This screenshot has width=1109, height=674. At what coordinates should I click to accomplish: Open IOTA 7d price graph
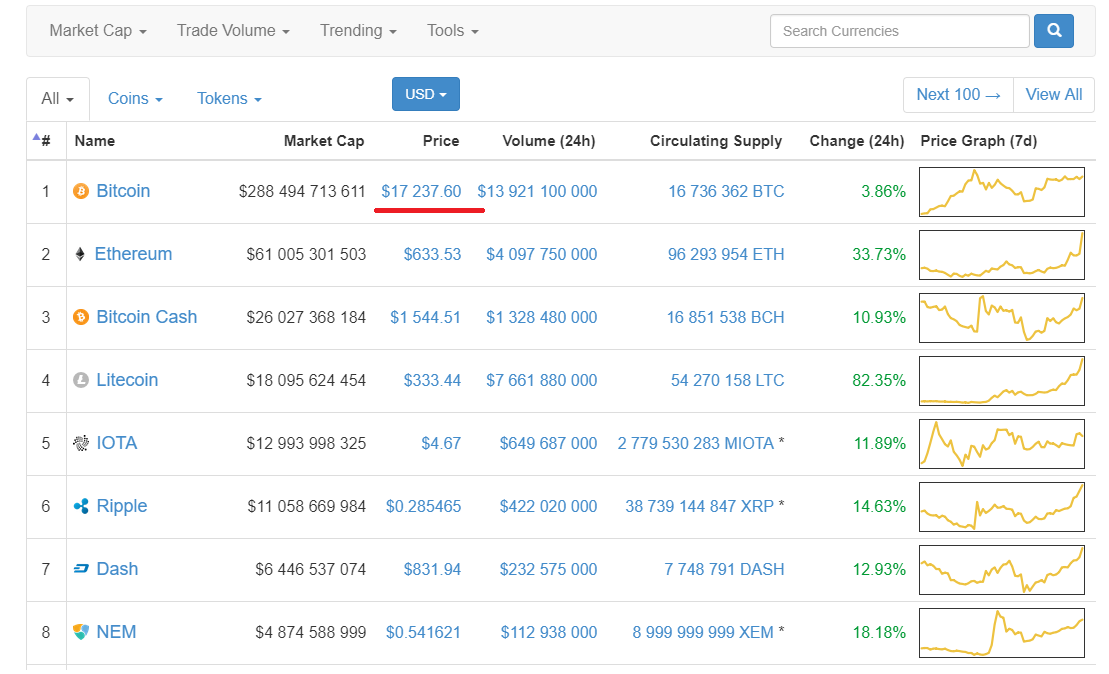pyautogui.click(x=1001, y=443)
